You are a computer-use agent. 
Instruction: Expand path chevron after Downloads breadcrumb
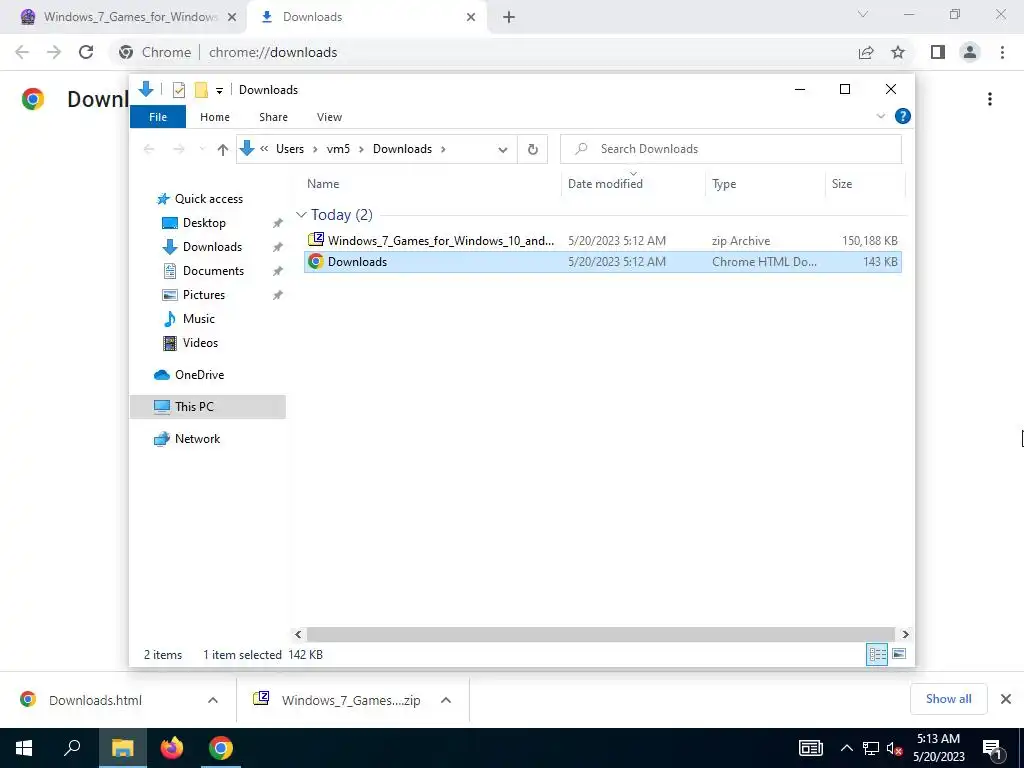click(x=443, y=150)
